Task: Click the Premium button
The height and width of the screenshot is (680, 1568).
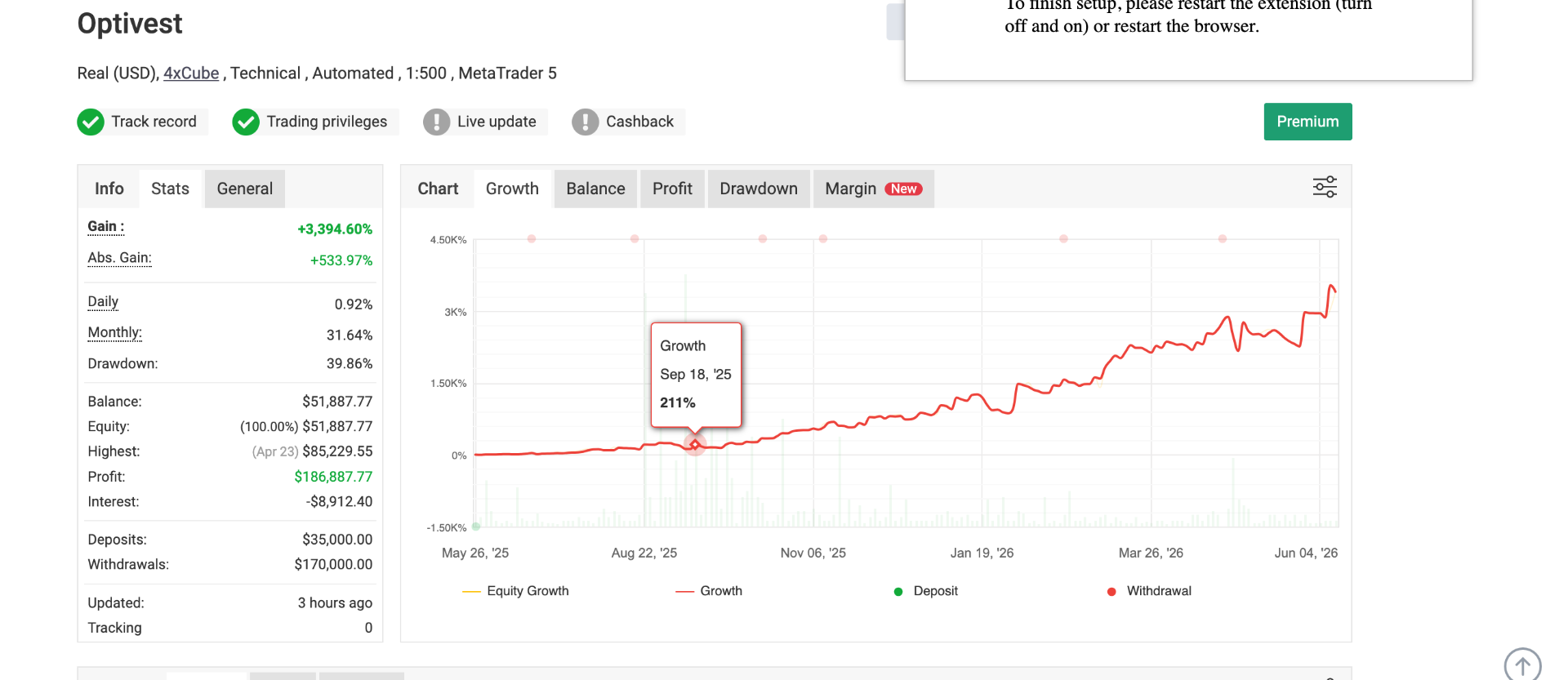Action: [x=1307, y=122]
